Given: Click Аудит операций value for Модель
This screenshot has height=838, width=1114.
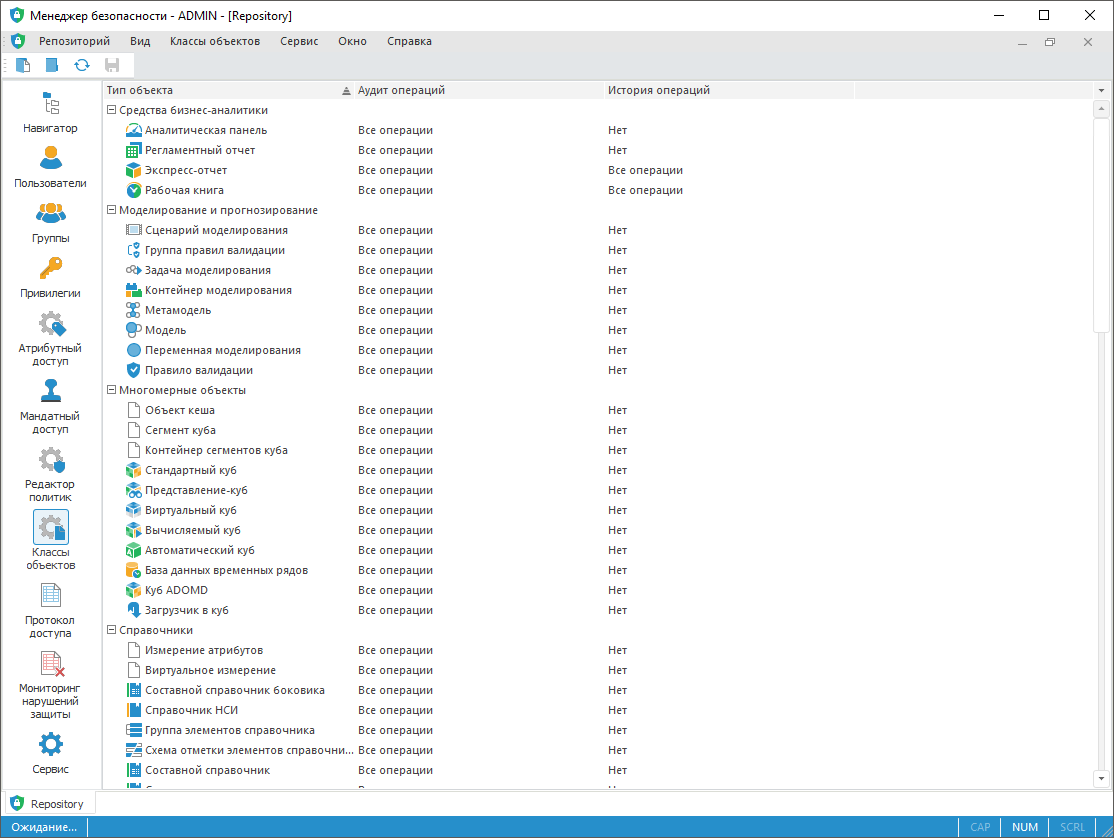Looking at the screenshot, I should [x=395, y=330].
